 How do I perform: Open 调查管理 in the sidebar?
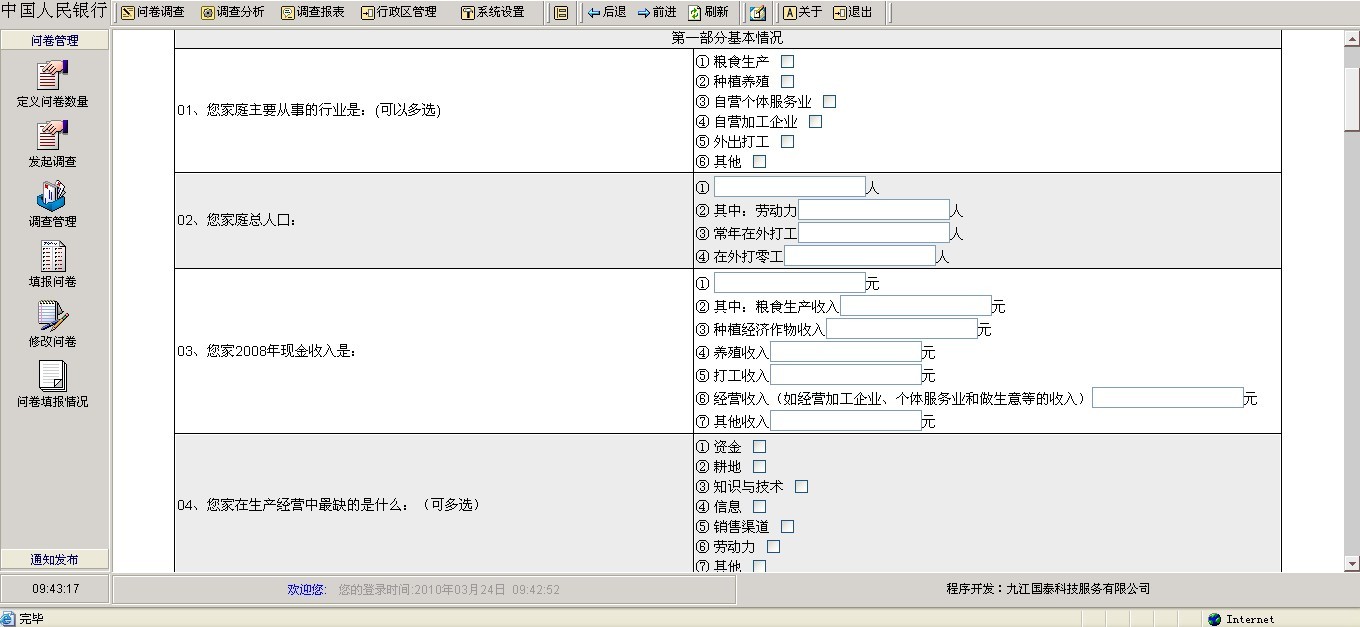tap(52, 196)
